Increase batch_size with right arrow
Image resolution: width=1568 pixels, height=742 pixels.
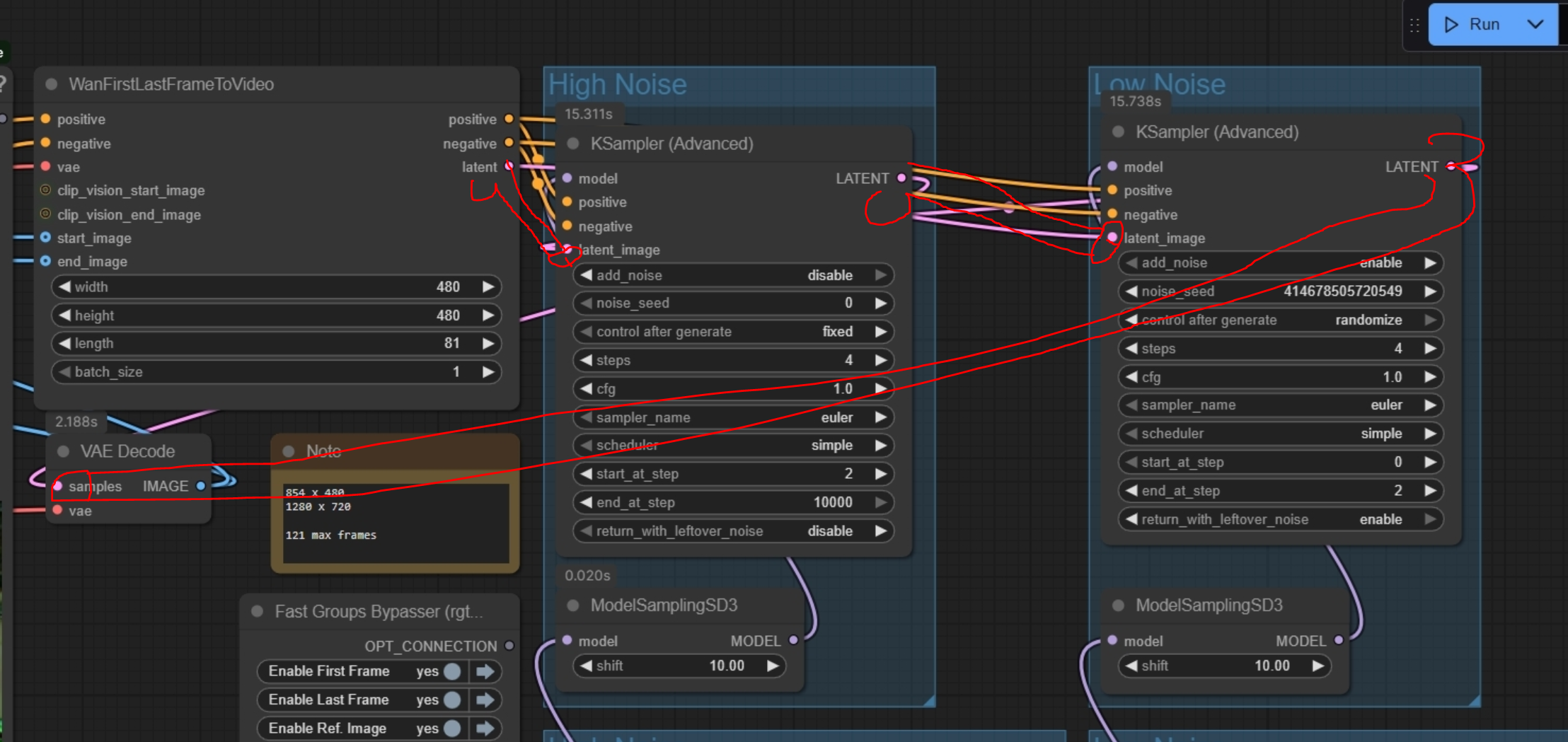[488, 372]
